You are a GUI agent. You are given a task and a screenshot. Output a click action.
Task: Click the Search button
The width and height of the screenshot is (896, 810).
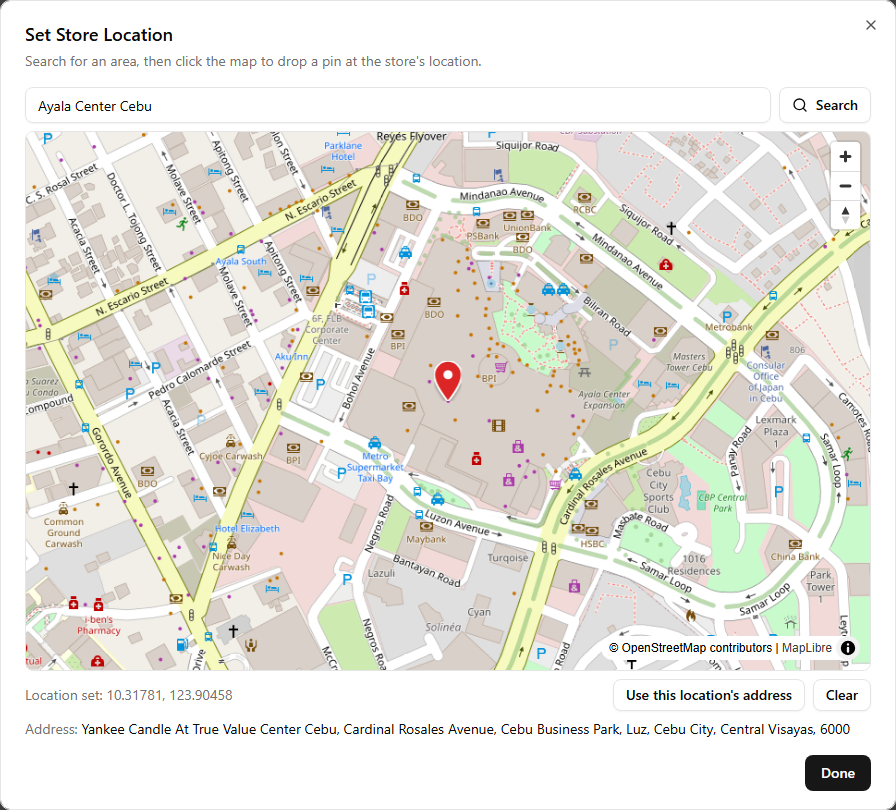coord(825,105)
